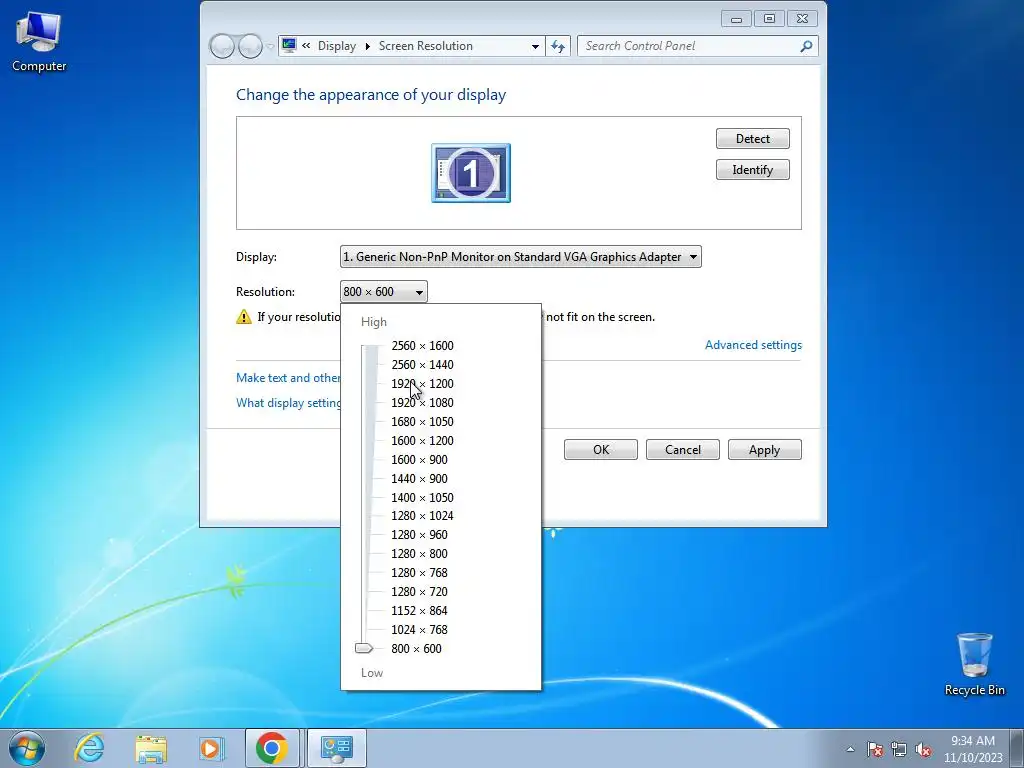Open the Control Panel address bar icon
1024x768 pixels.
pos(289,45)
